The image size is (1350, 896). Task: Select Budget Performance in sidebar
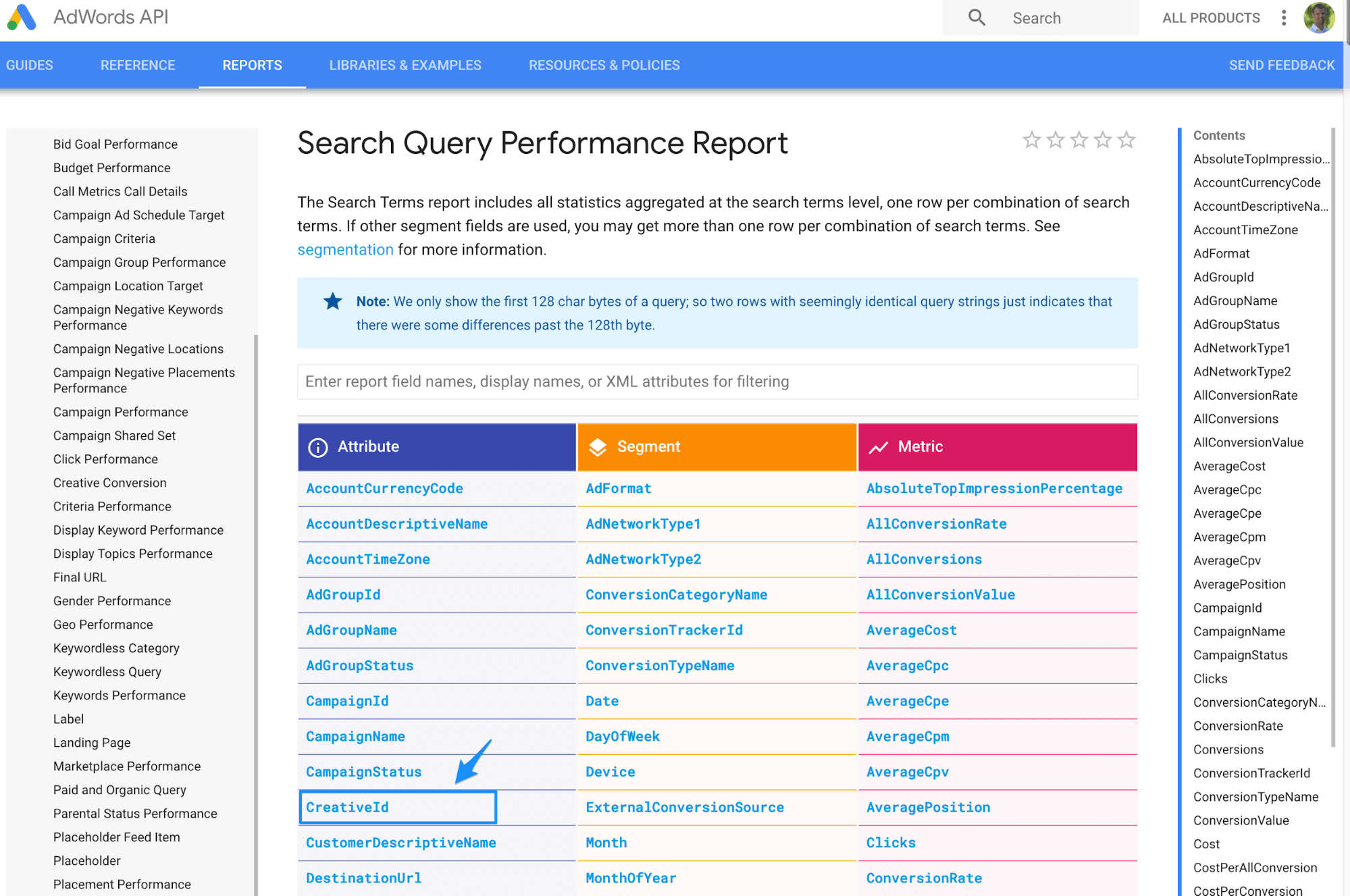pyautogui.click(x=112, y=167)
